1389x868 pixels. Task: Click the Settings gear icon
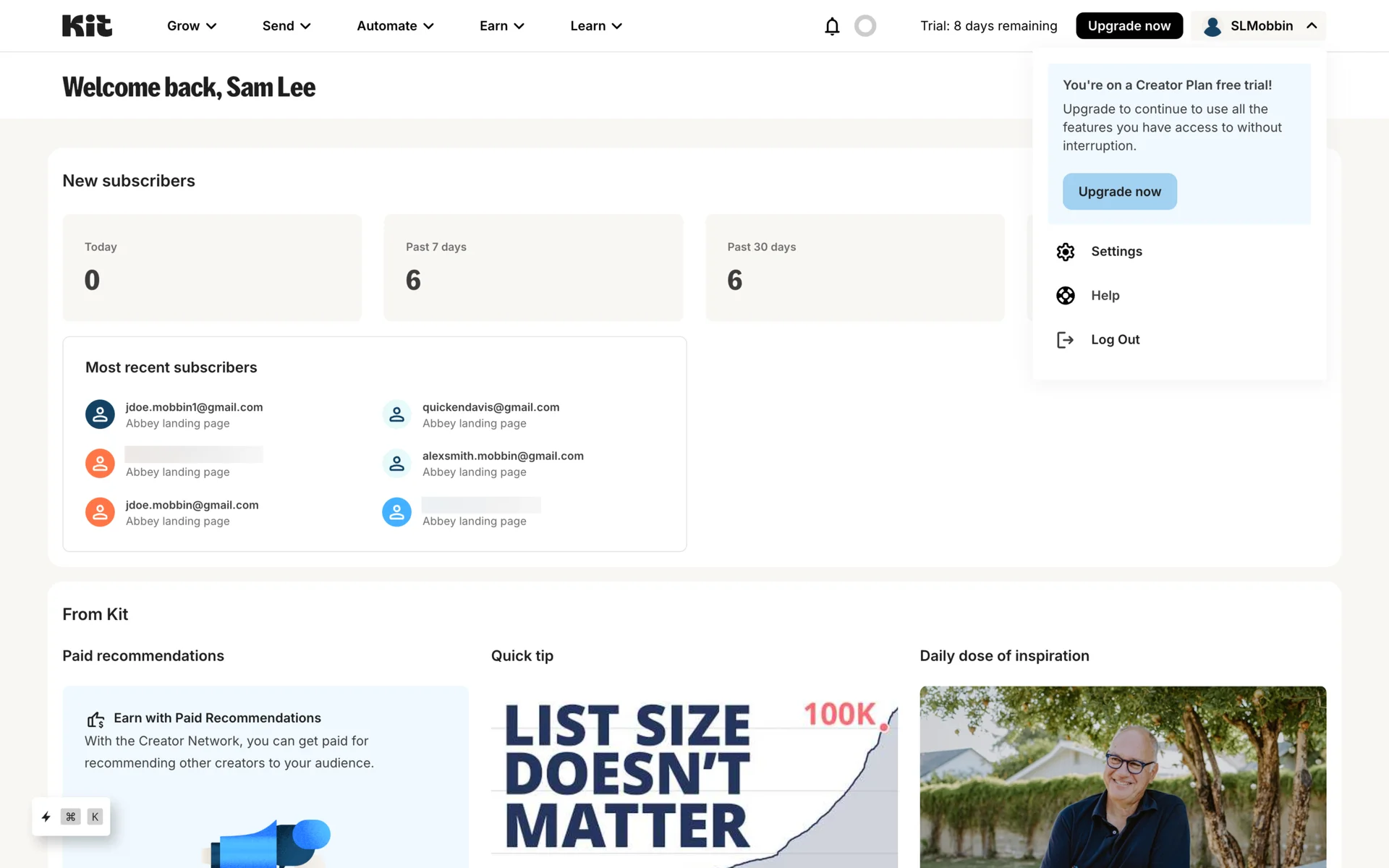pos(1065,252)
